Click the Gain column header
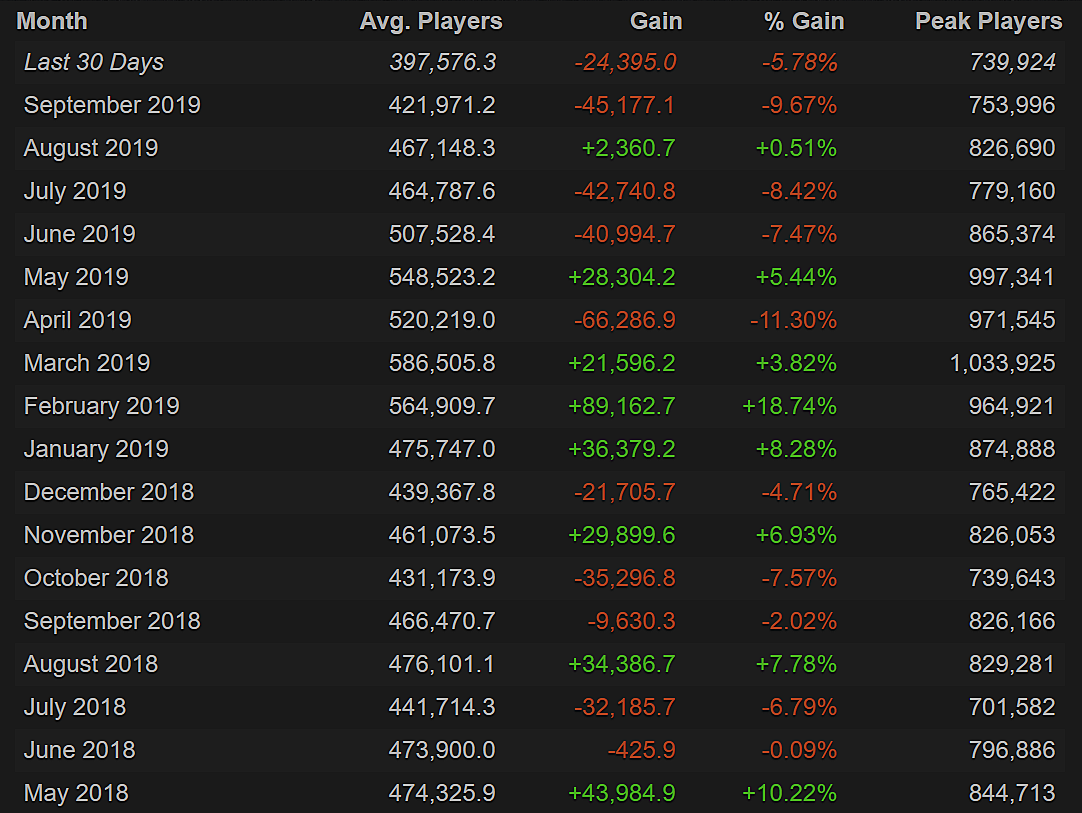 click(656, 21)
